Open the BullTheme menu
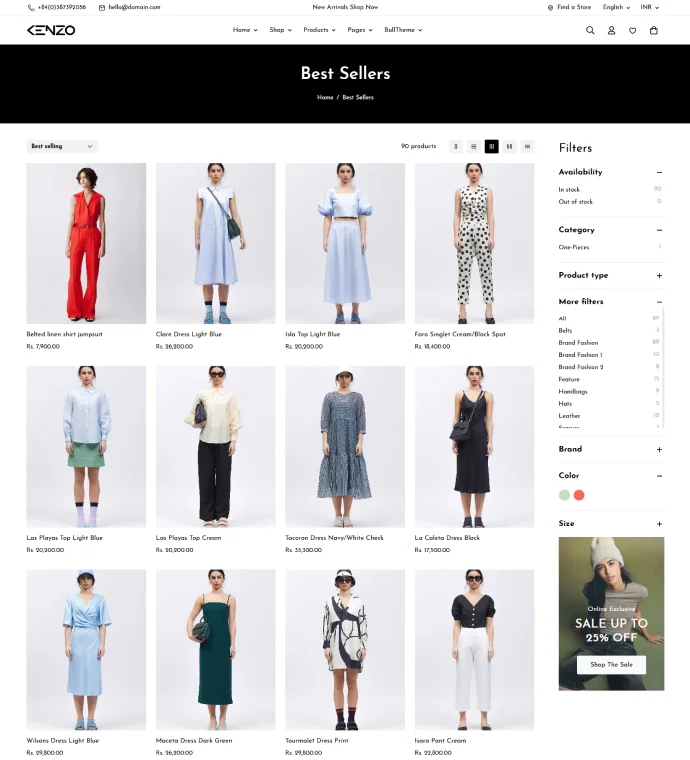 click(403, 30)
